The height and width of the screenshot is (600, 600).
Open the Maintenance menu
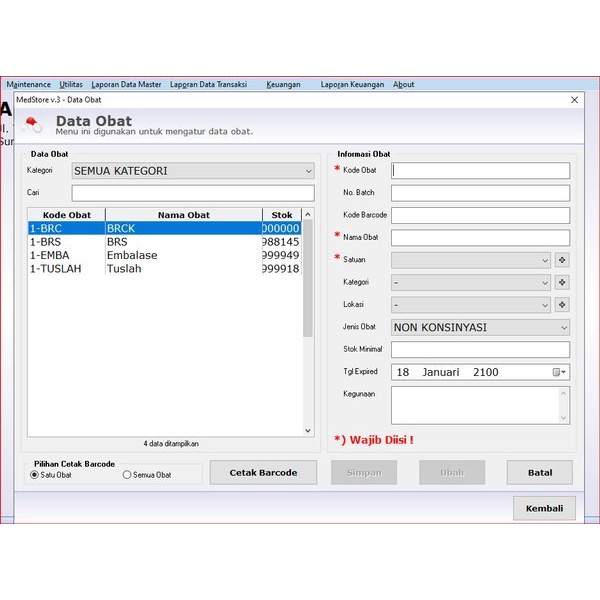point(29,84)
